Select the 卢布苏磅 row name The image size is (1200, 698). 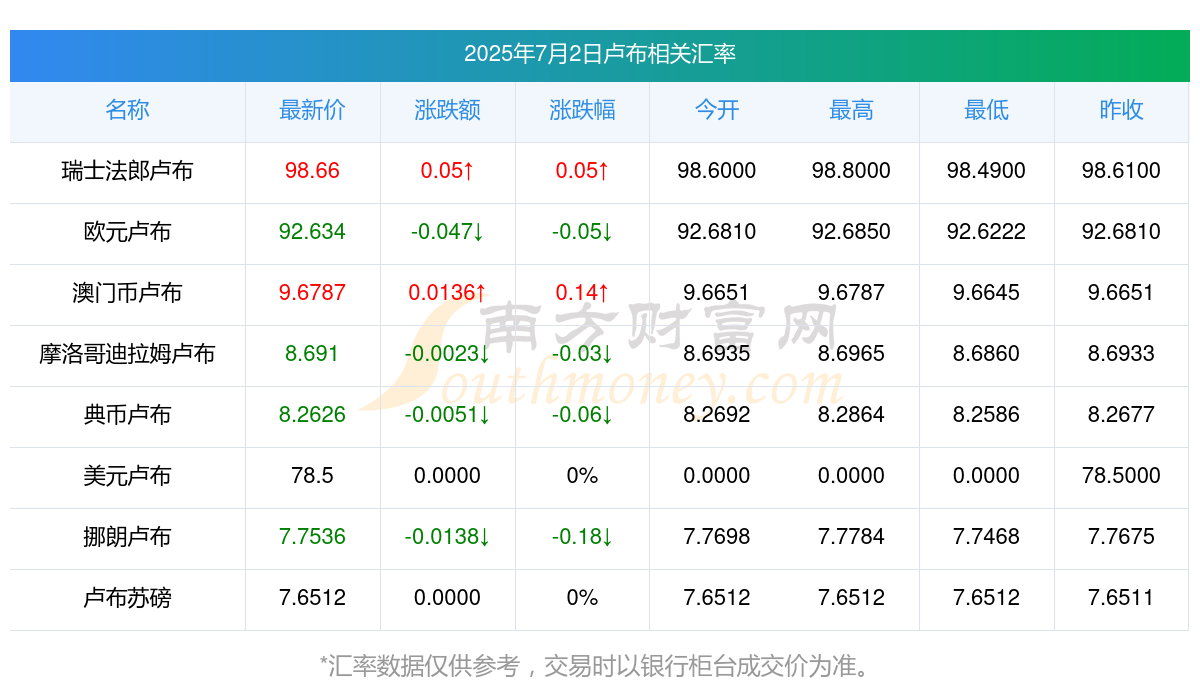pyautogui.click(x=127, y=598)
